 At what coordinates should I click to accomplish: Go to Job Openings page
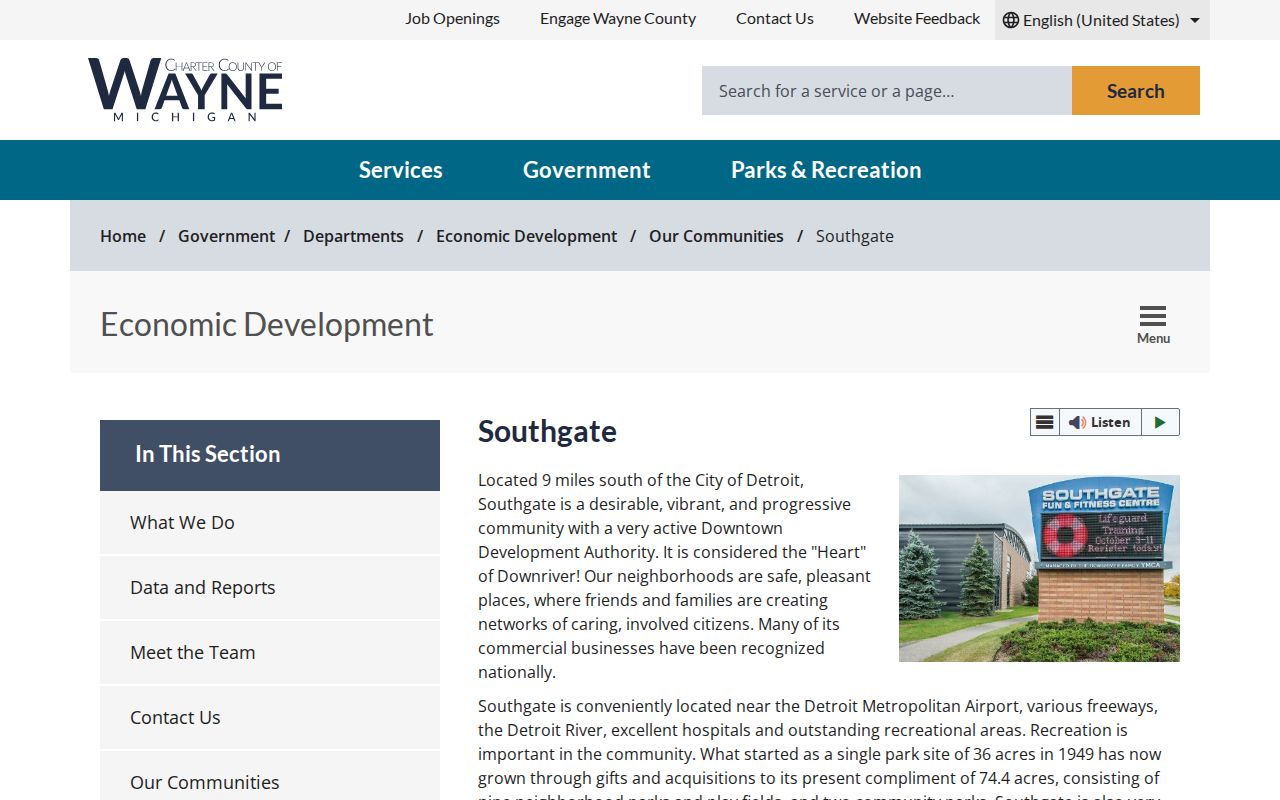(x=452, y=19)
